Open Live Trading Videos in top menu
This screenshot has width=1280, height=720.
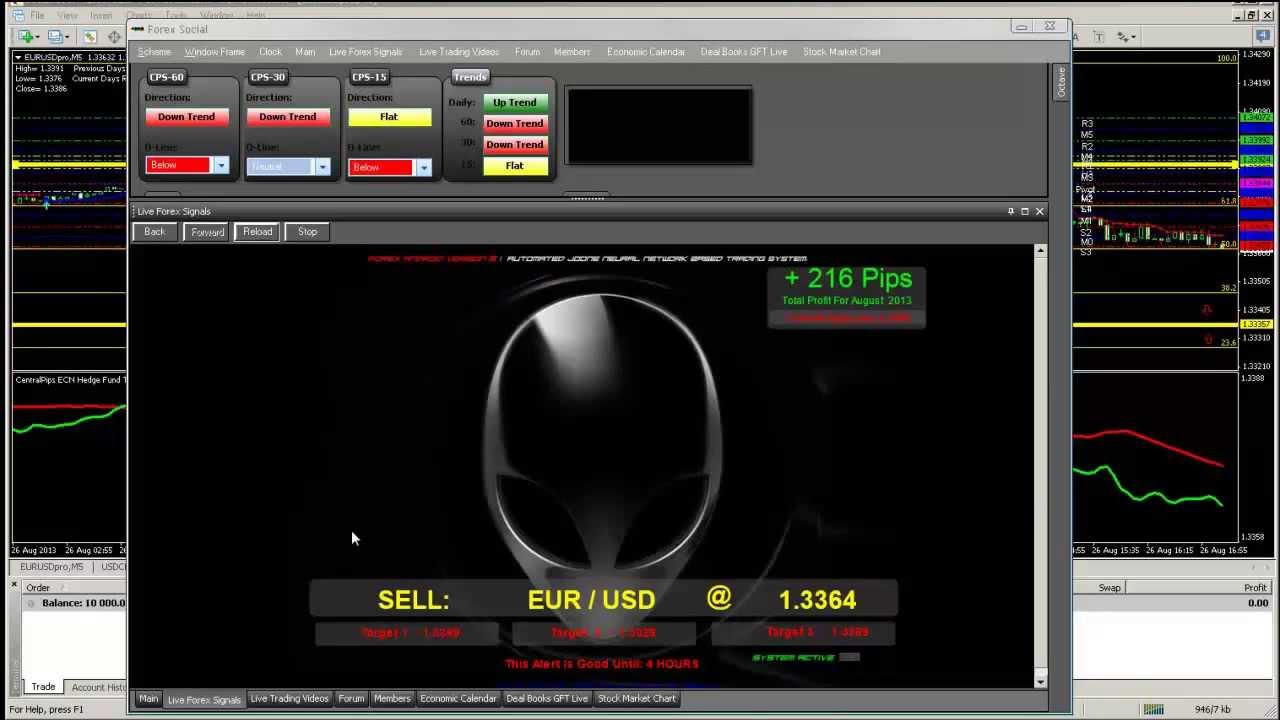[459, 52]
